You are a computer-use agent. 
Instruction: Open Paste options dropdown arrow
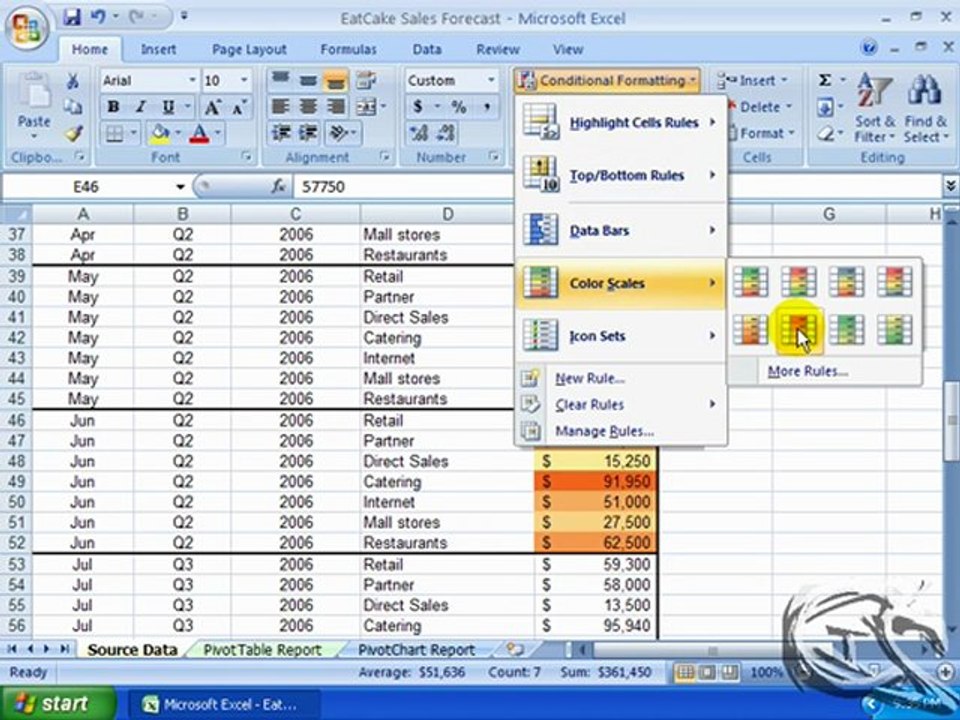click(34, 135)
